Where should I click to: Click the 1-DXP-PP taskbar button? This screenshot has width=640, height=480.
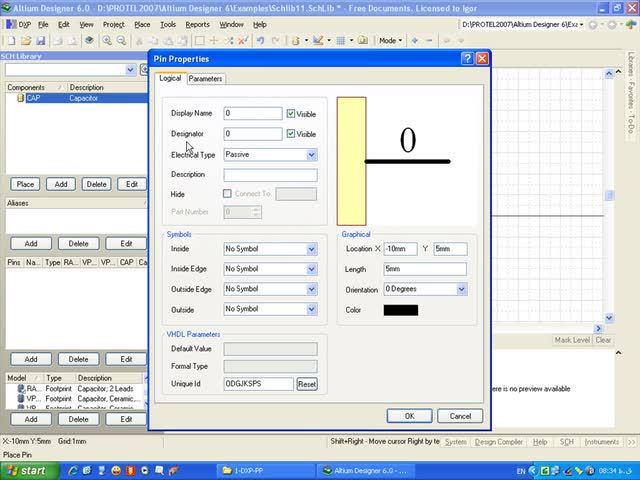[265, 471]
